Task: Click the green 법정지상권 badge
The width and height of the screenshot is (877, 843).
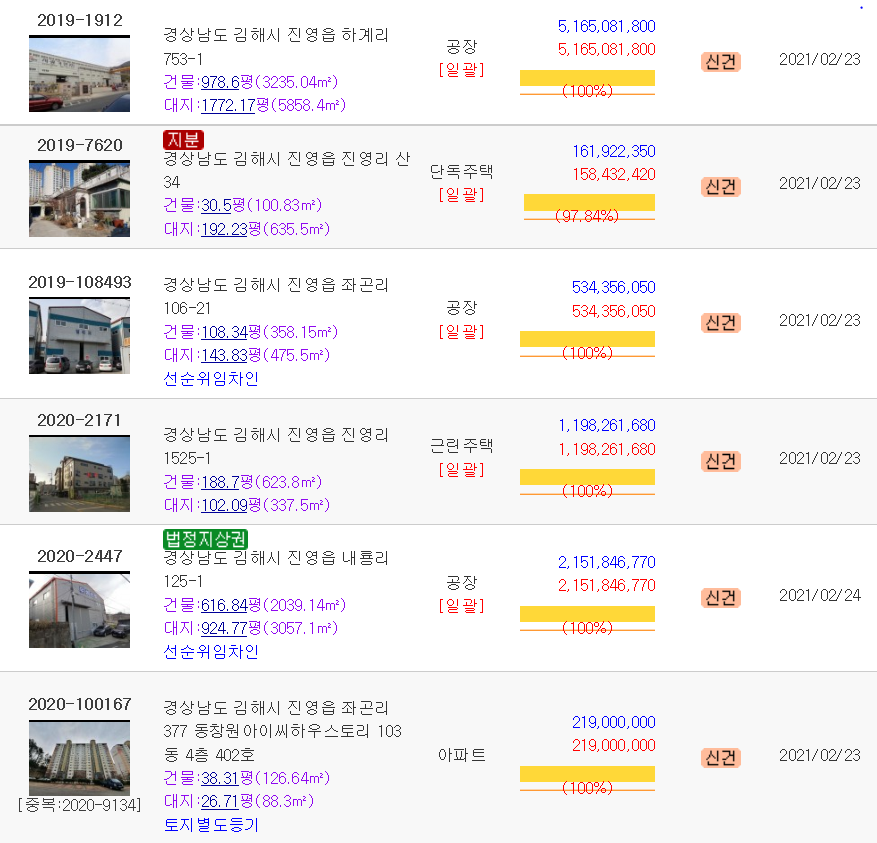Action: [205, 539]
